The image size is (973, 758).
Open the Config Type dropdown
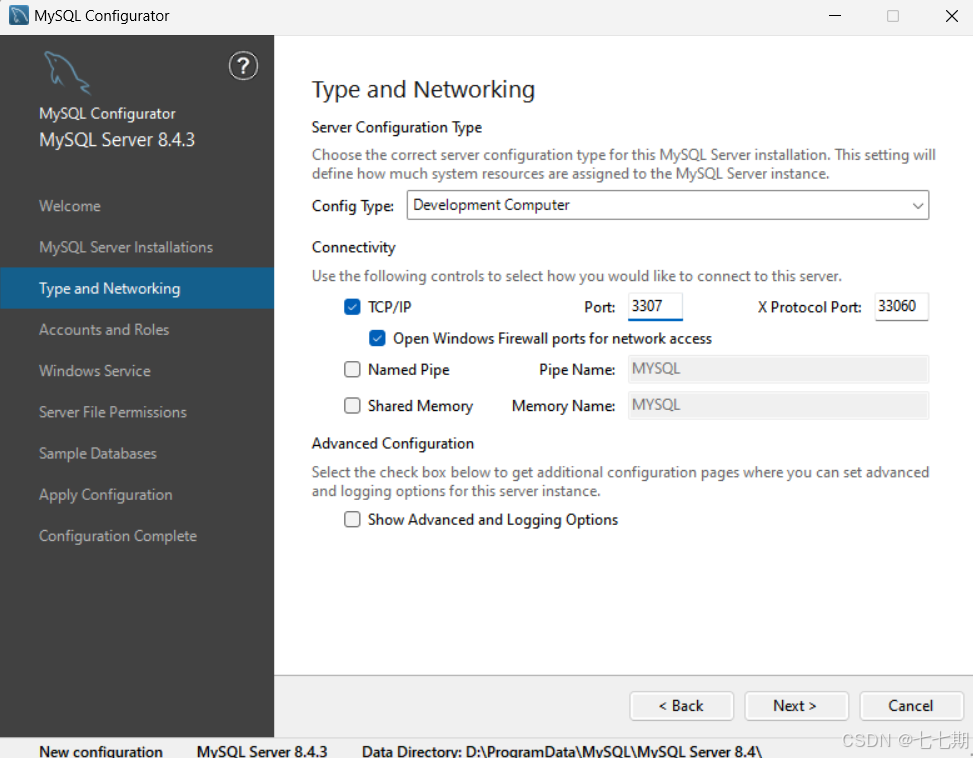pos(668,205)
